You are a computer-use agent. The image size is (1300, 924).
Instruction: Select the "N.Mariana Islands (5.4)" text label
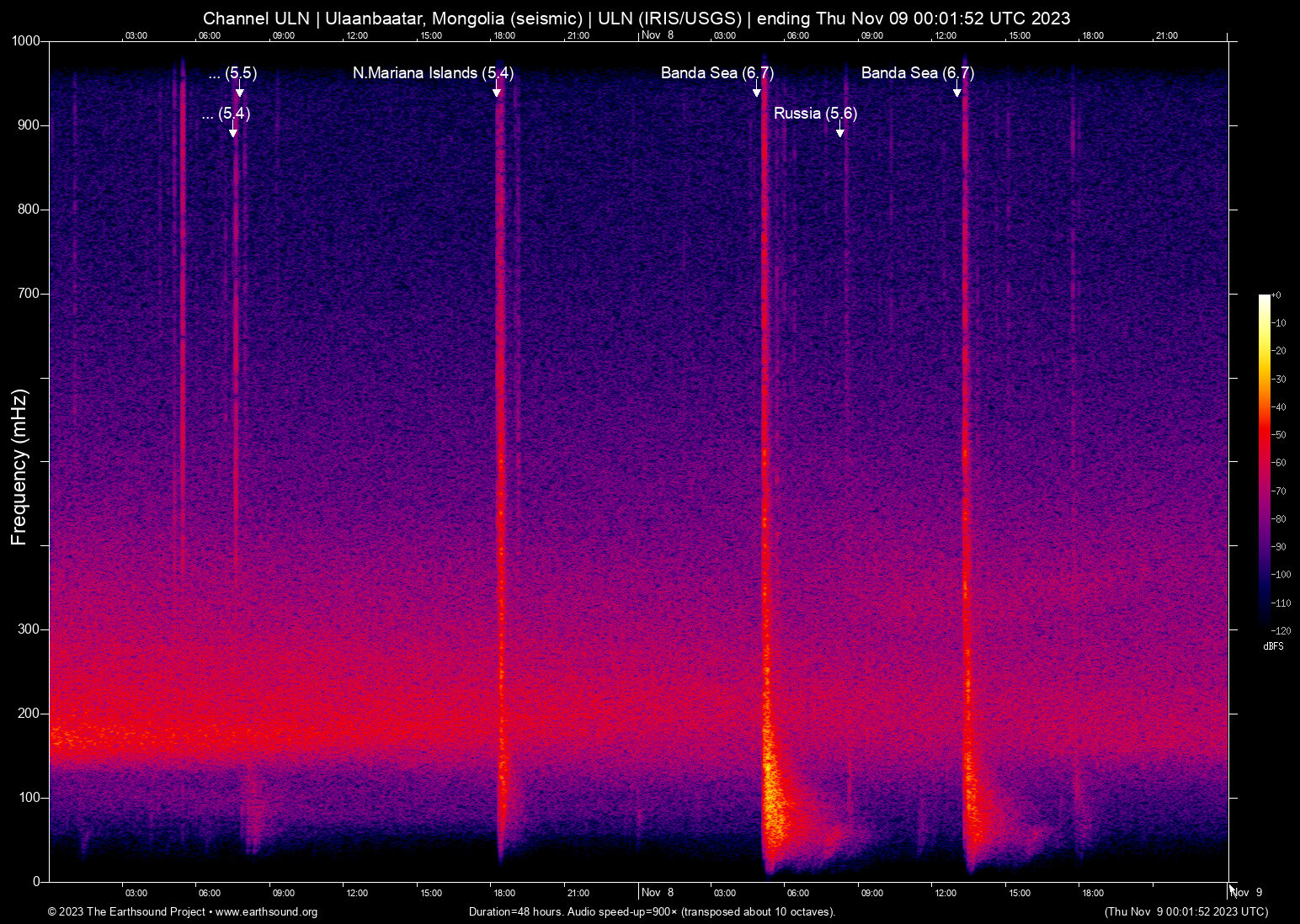click(433, 73)
